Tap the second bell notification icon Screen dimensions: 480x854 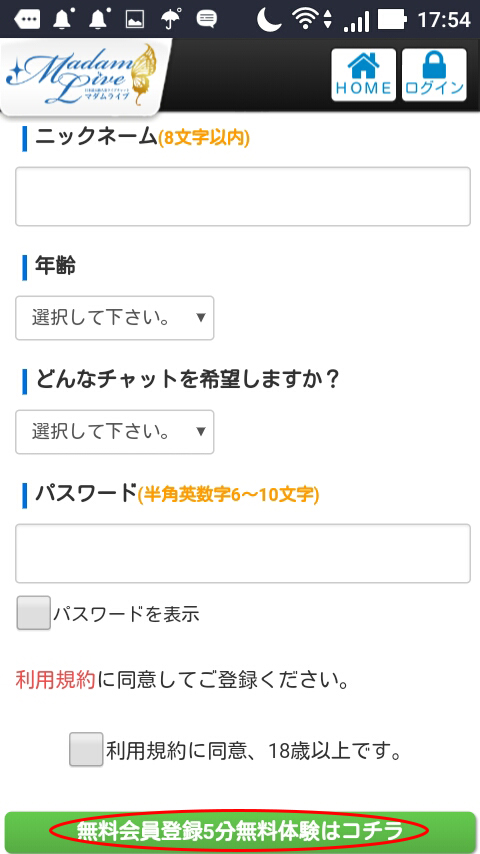99,20
